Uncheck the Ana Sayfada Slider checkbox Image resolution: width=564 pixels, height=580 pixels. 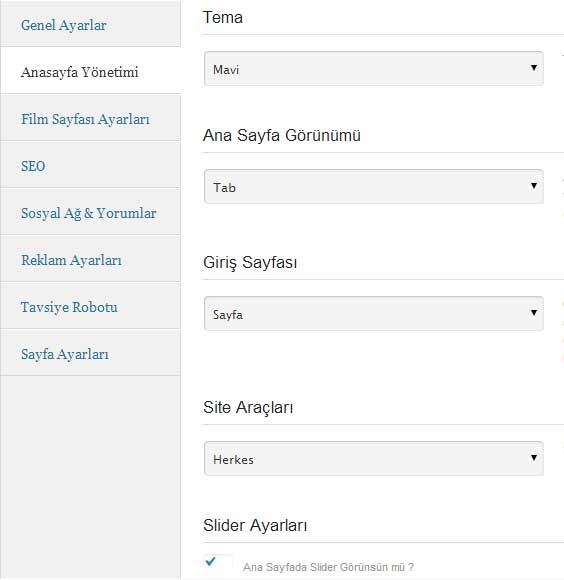click(x=218, y=563)
